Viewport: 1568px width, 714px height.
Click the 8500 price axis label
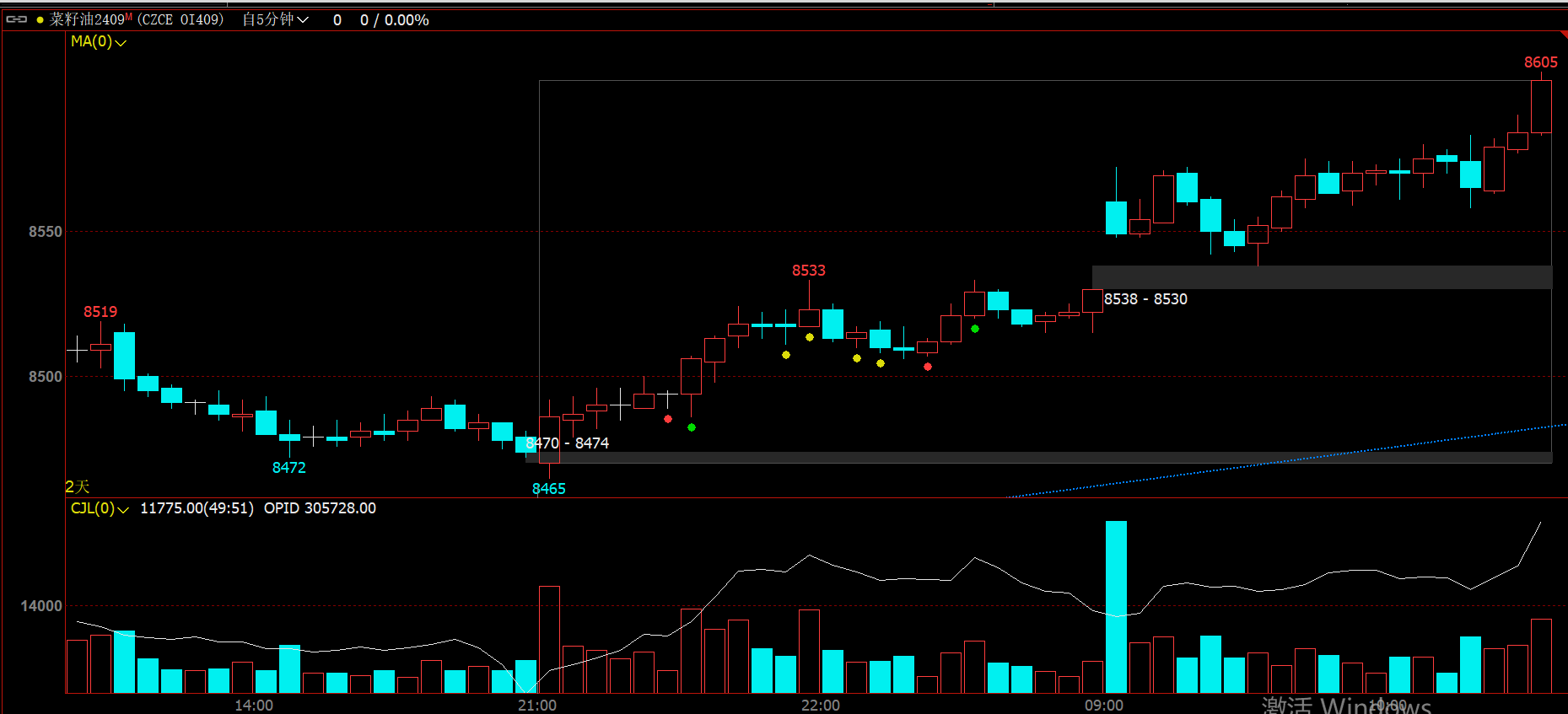(46, 377)
